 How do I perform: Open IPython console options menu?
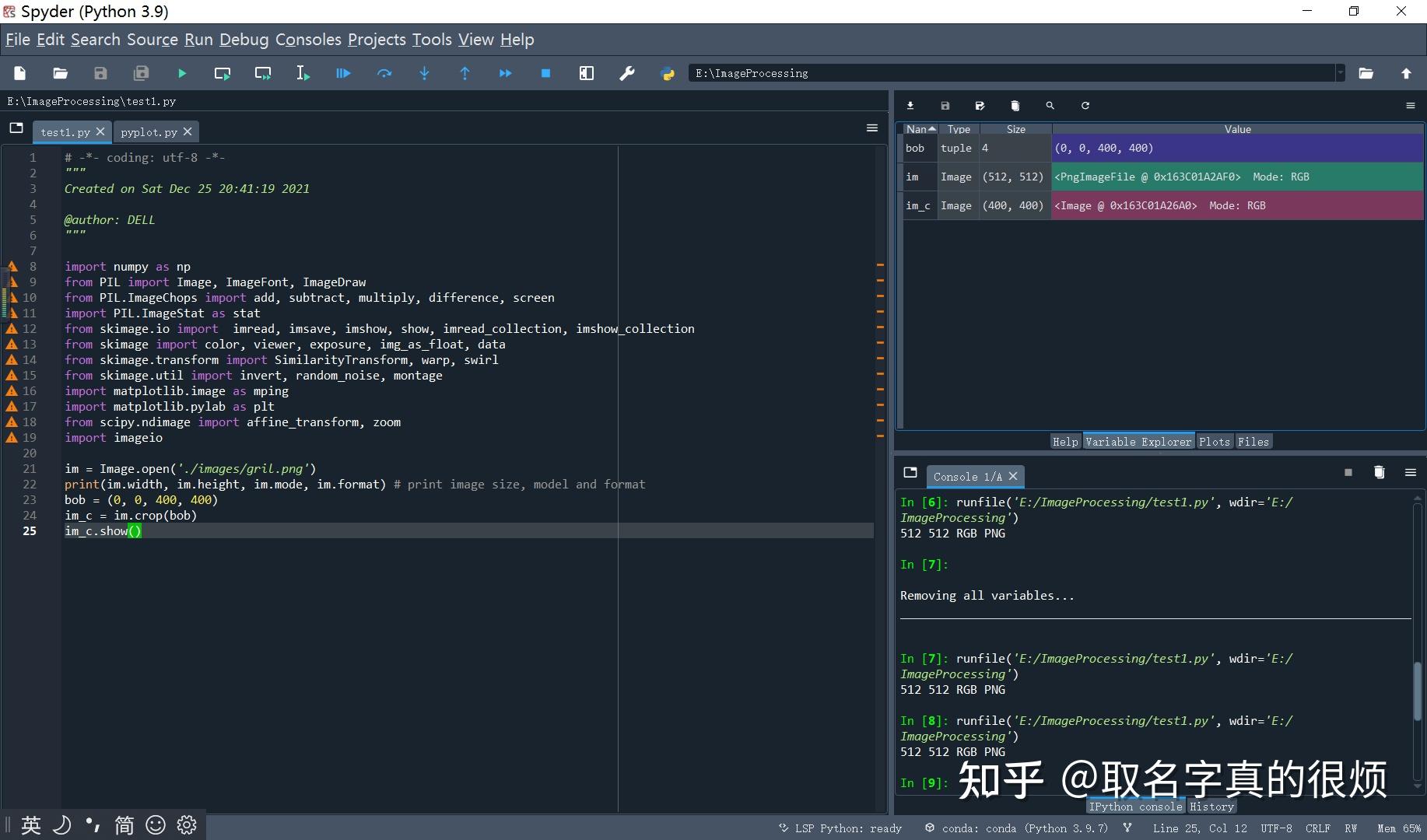pos(1410,472)
